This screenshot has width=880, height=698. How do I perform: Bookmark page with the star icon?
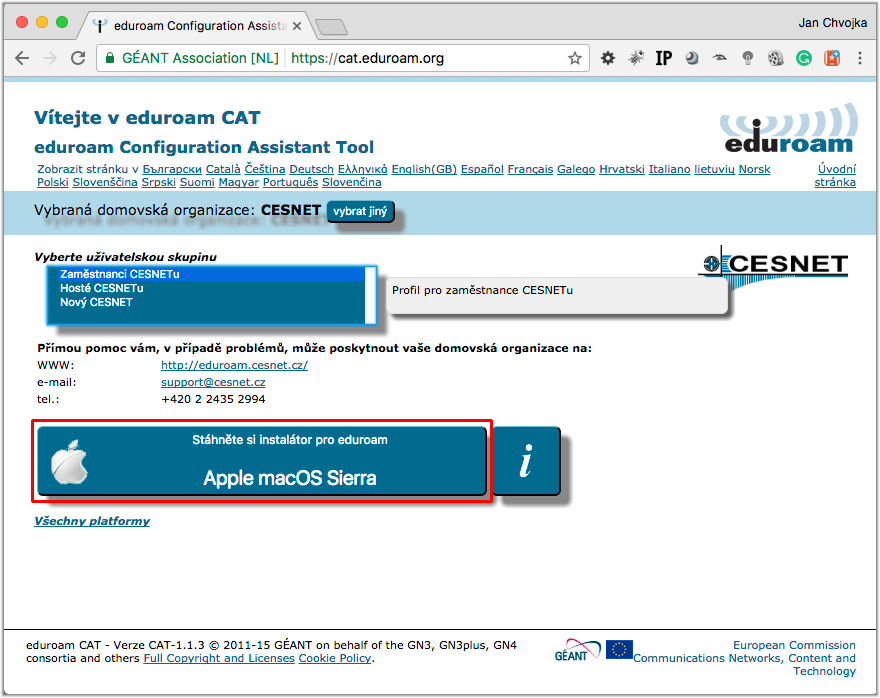click(x=574, y=58)
